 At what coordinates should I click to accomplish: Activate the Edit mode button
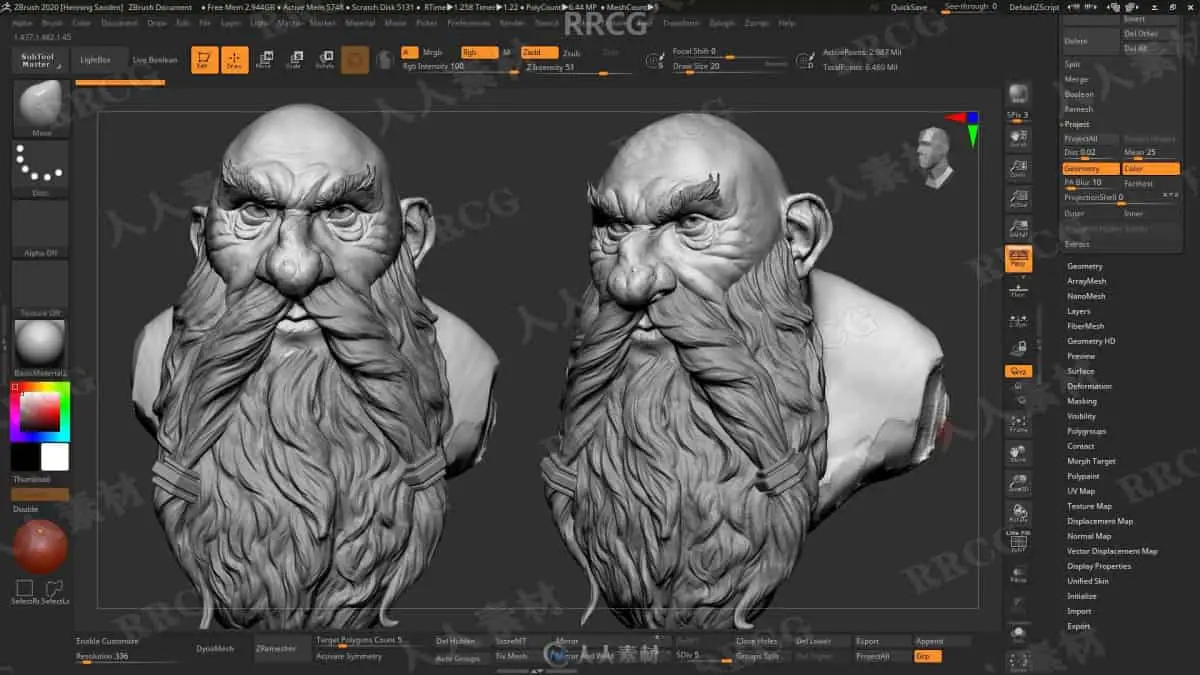pos(205,60)
